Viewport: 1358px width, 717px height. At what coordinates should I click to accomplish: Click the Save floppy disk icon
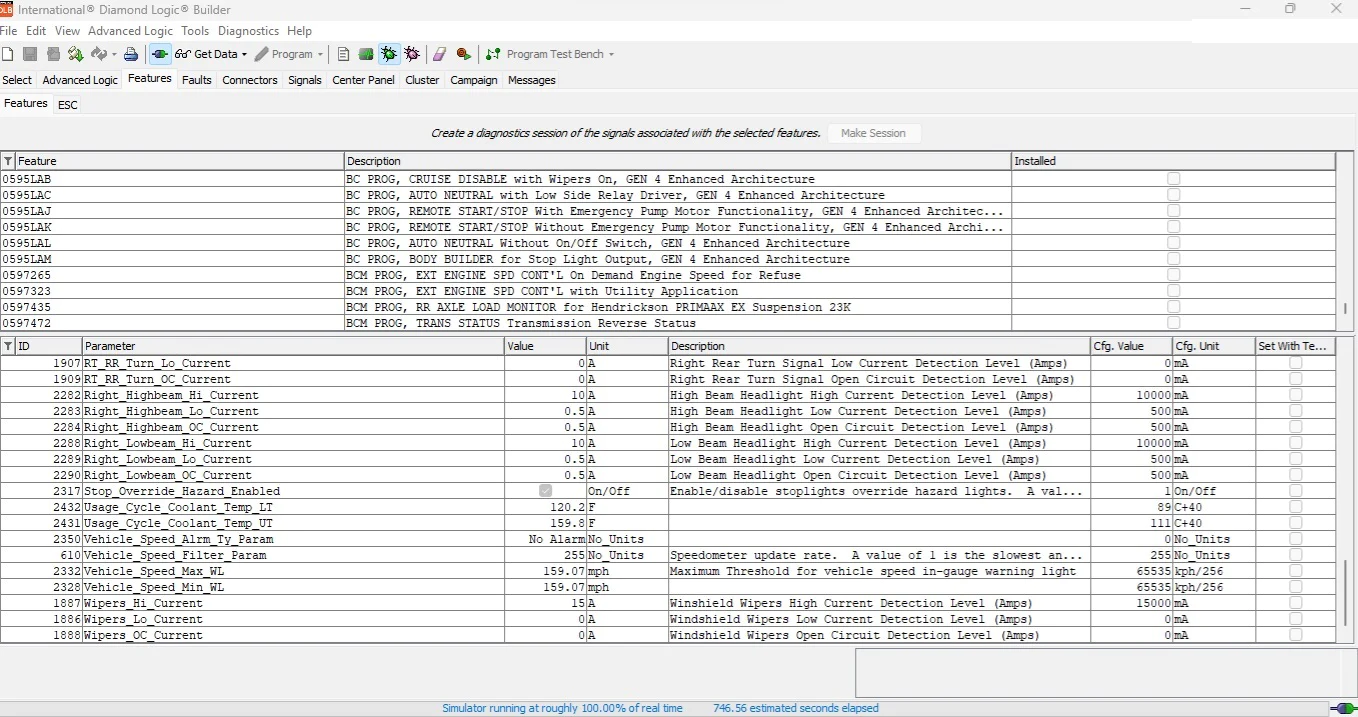(x=30, y=54)
